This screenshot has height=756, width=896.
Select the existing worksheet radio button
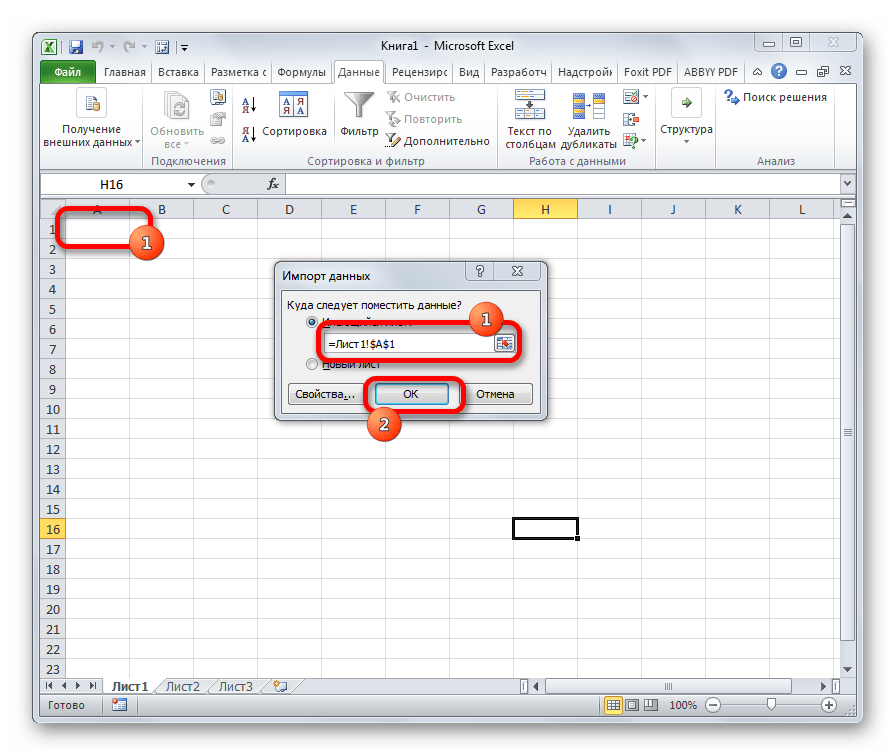(313, 322)
